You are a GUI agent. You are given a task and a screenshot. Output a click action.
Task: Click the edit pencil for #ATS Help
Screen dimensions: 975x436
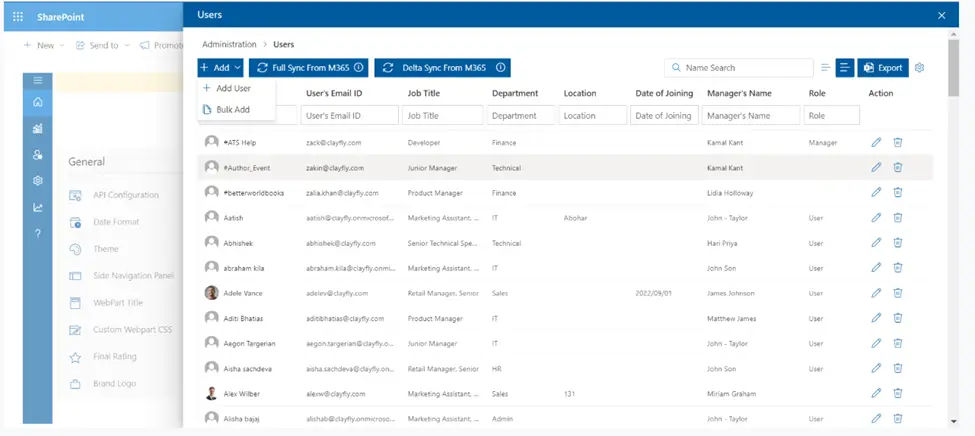(x=876, y=142)
